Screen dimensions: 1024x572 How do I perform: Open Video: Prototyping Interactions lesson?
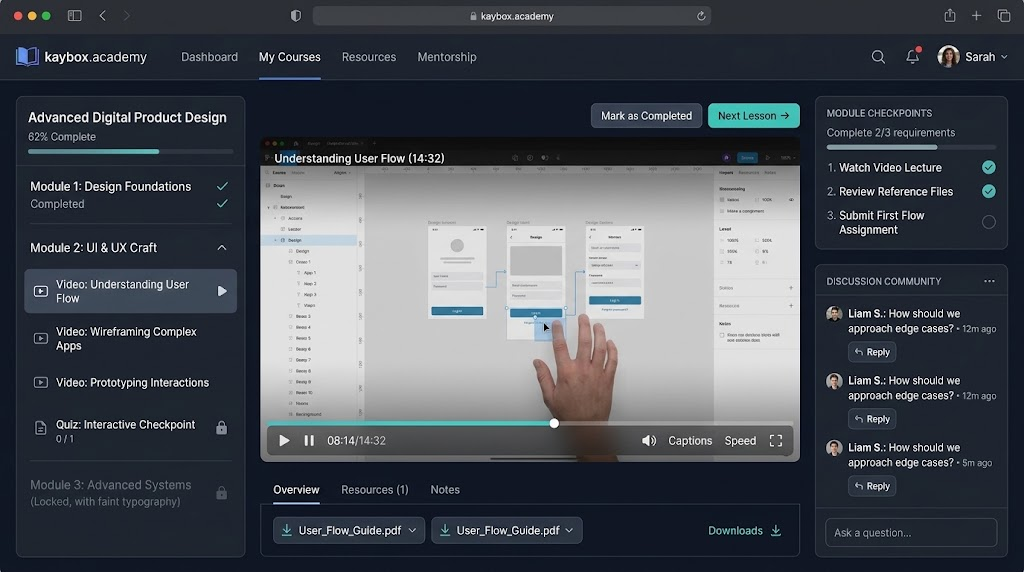click(130, 383)
